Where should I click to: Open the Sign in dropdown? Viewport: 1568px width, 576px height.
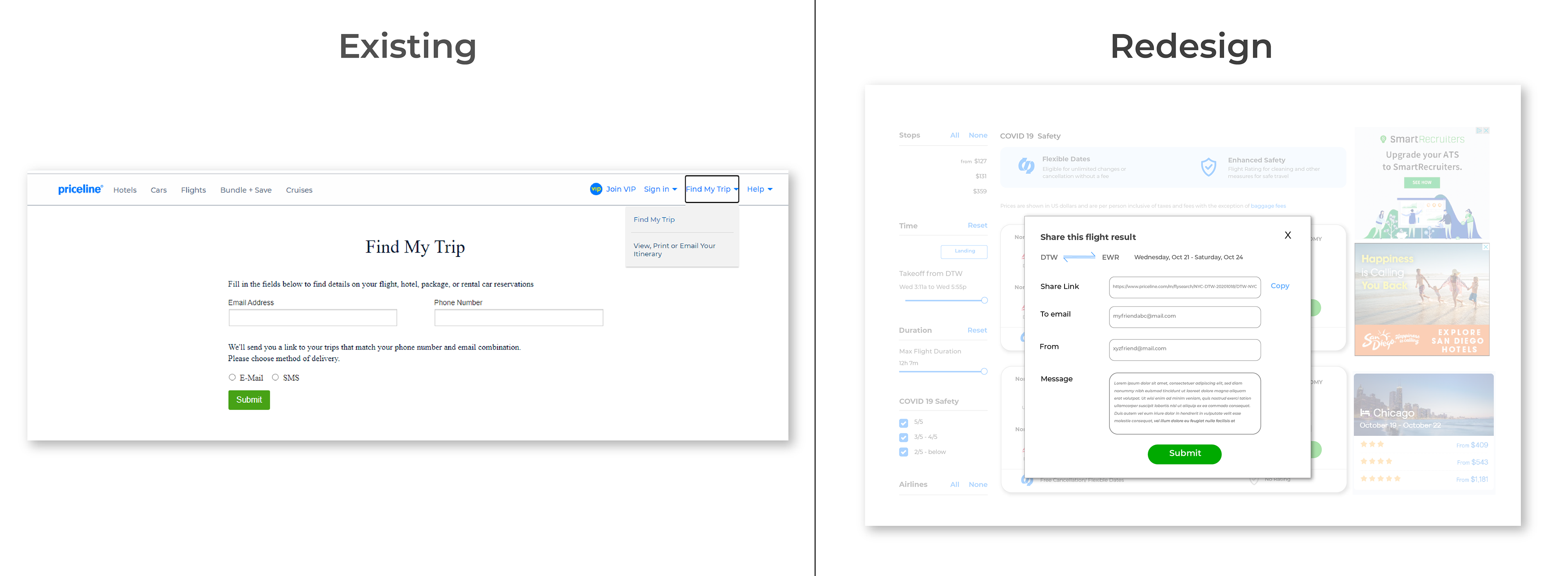coord(660,190)
